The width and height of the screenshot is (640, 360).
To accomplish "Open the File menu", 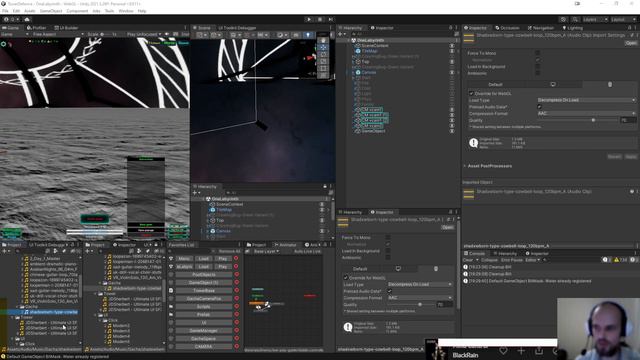I will (5, 11).
